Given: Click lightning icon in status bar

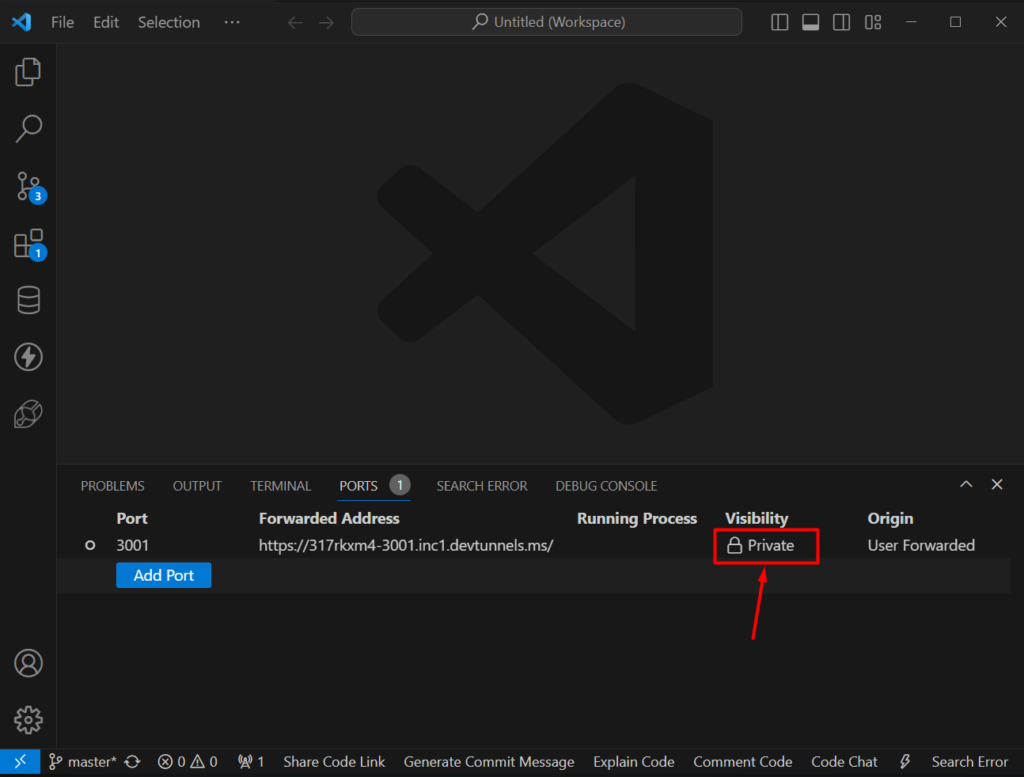Looking at the screenshot, I should click(x=905, y=762).
